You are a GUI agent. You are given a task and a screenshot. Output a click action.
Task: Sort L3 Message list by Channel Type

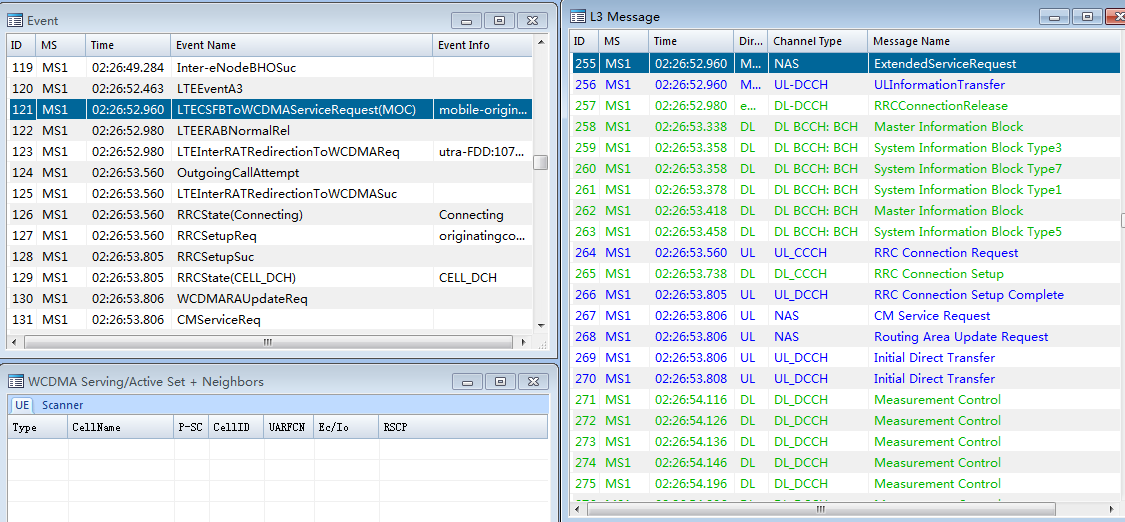click(817, 42)
